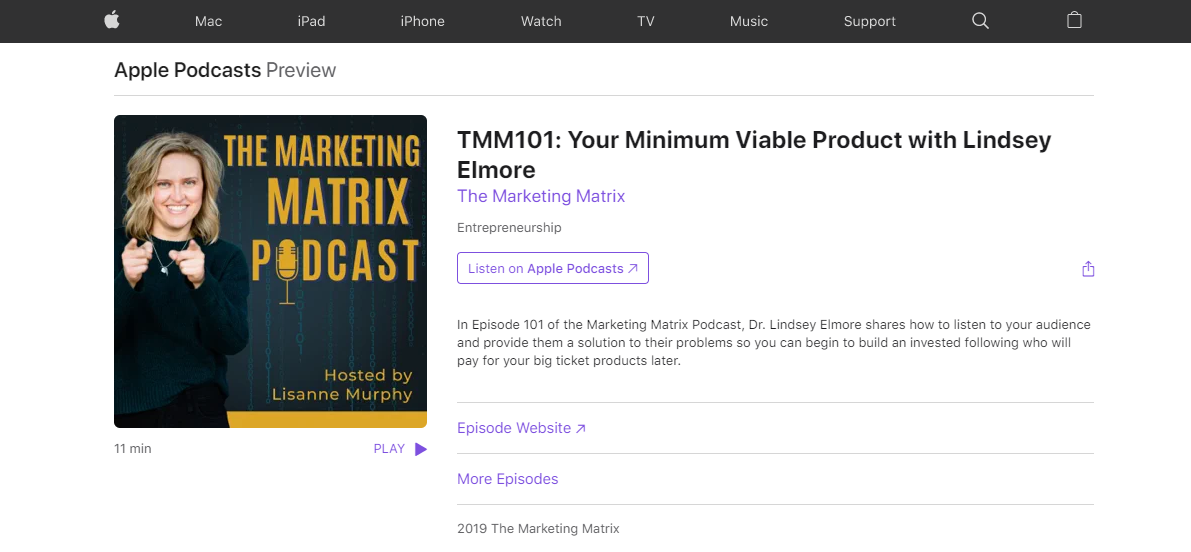This screenshot has height=552, width=1191.
Task: Click the Episode 101 description paragraph
Action: [x=774, y=342]
